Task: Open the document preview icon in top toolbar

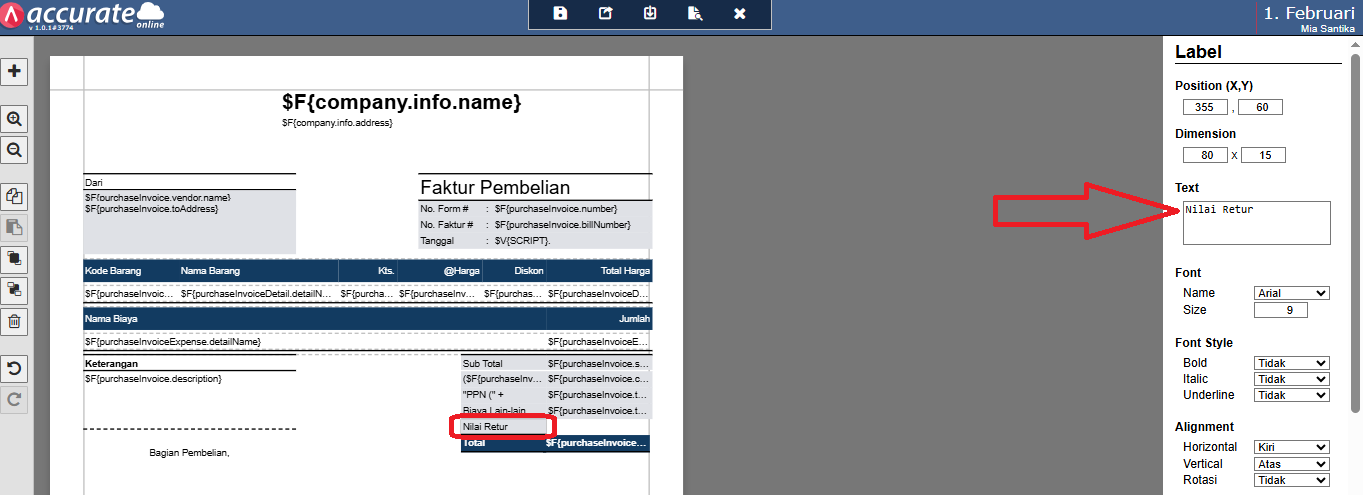Action: [695, 14]
